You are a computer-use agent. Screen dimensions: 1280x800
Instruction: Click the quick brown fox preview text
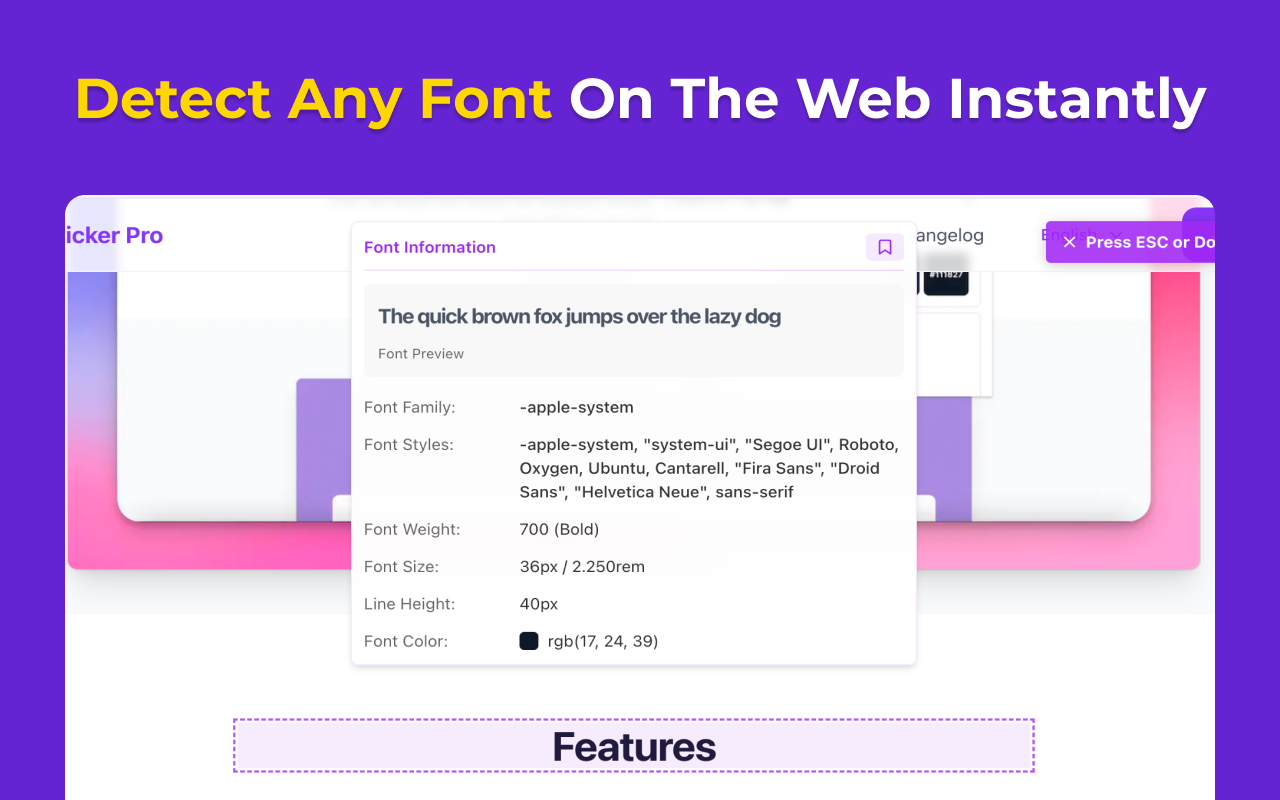pos(578,316)
